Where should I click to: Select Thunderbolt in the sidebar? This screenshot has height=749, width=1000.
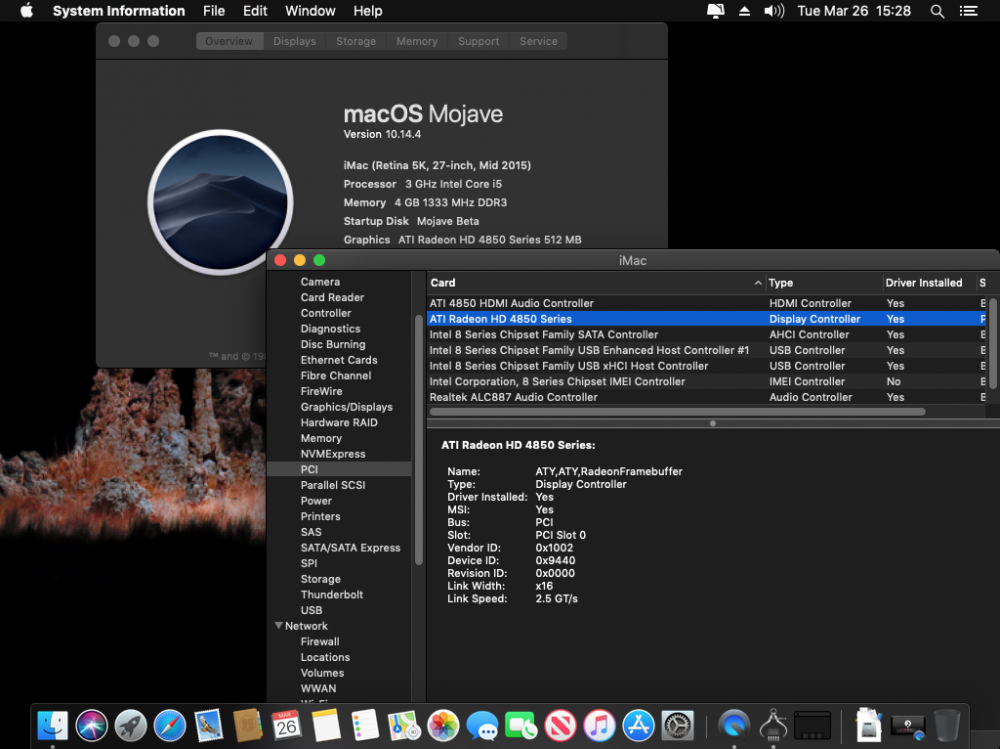(x=332, y=595)
